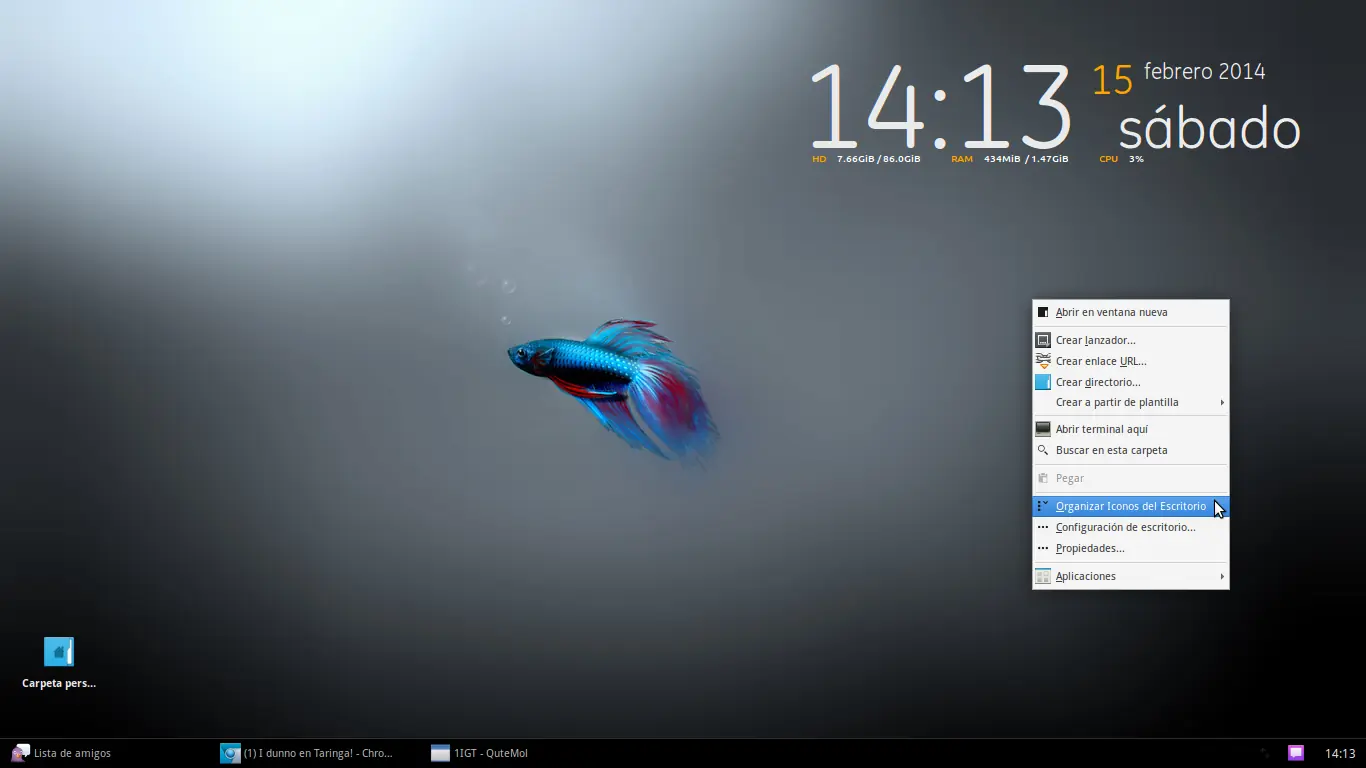This screenshot has height=768, width=1366.
Task: Open Configuración de escritorio...
Action: point(1130,527)
